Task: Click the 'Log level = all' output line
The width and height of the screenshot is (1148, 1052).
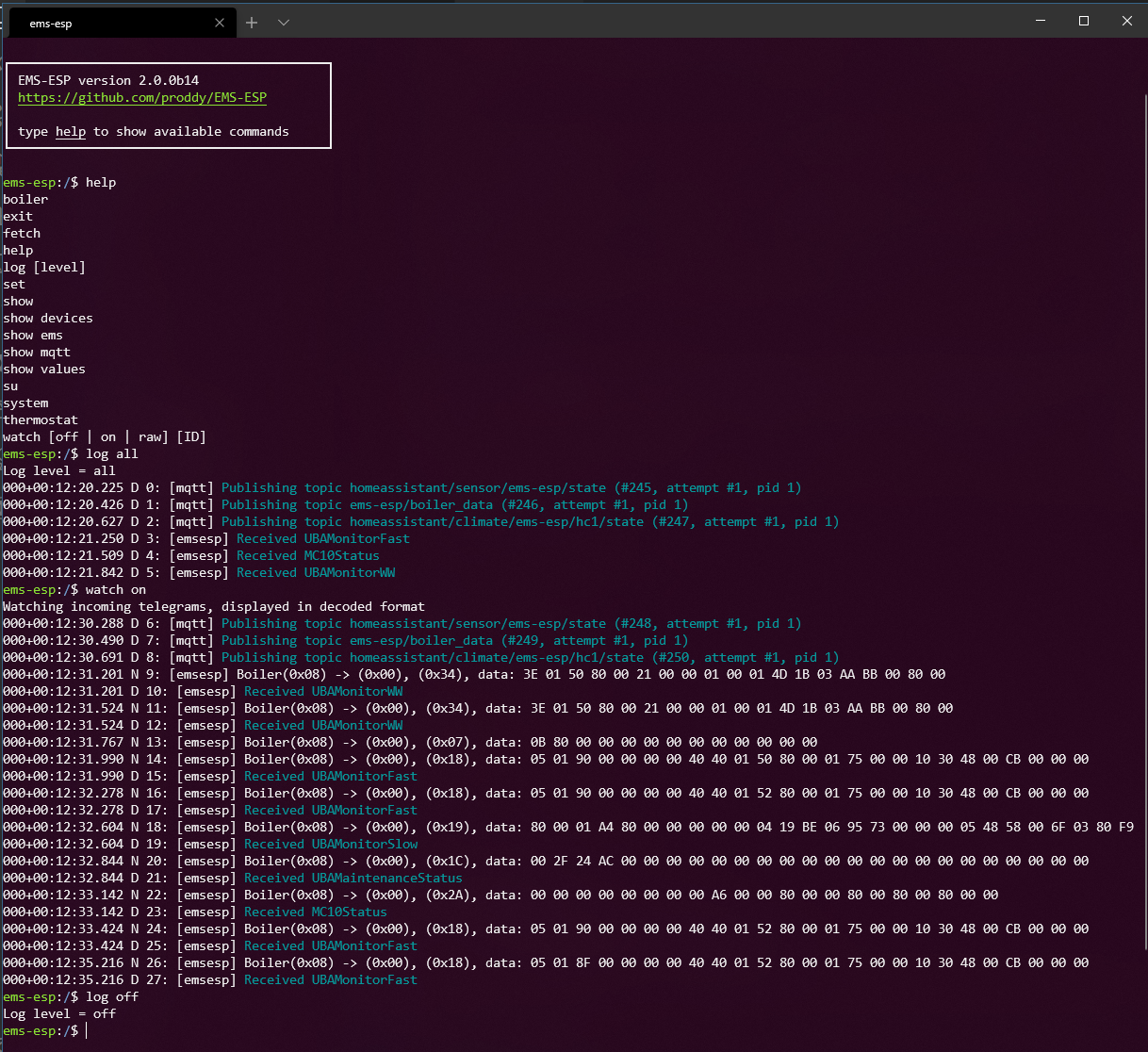Action: coord(59,470)
